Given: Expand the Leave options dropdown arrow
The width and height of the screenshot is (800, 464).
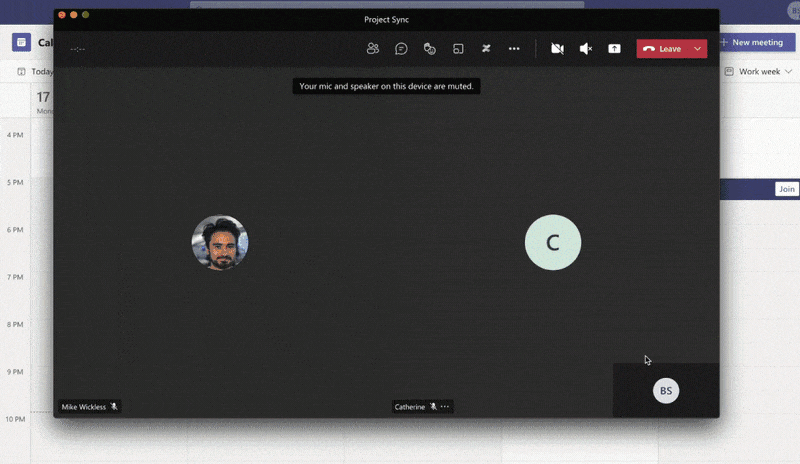Looking at the screenshot, I should 697,48.
